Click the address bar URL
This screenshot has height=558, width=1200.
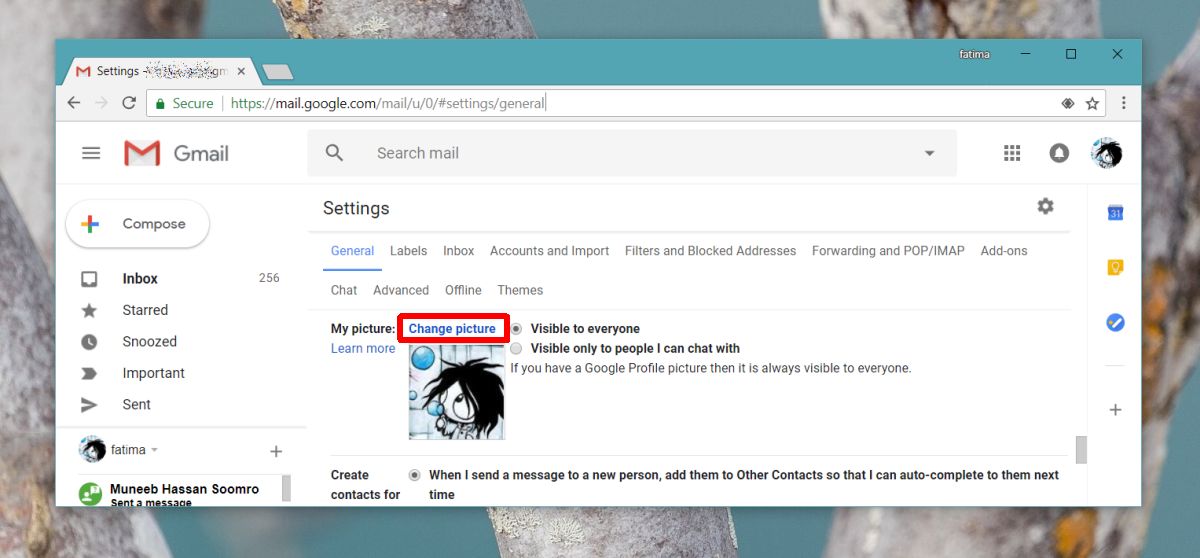point(388,103)
